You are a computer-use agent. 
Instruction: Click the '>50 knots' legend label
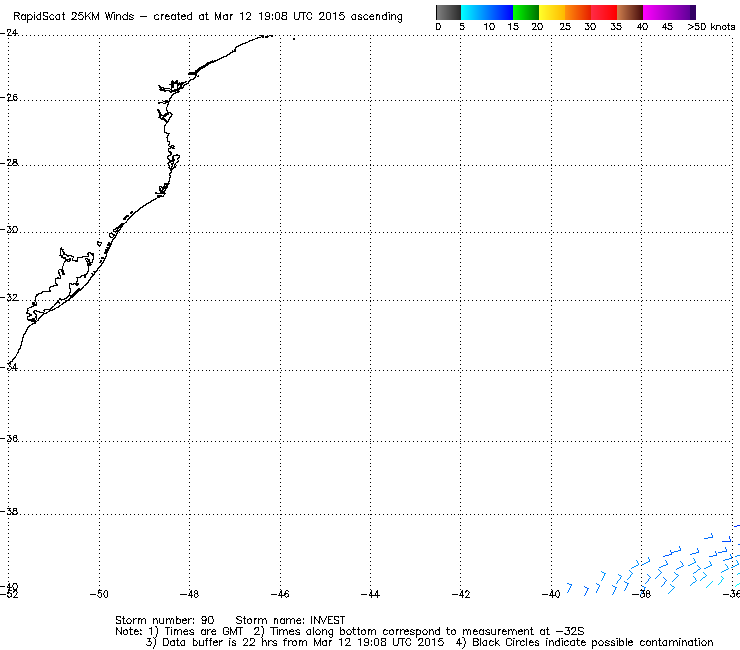pos(711,27)
